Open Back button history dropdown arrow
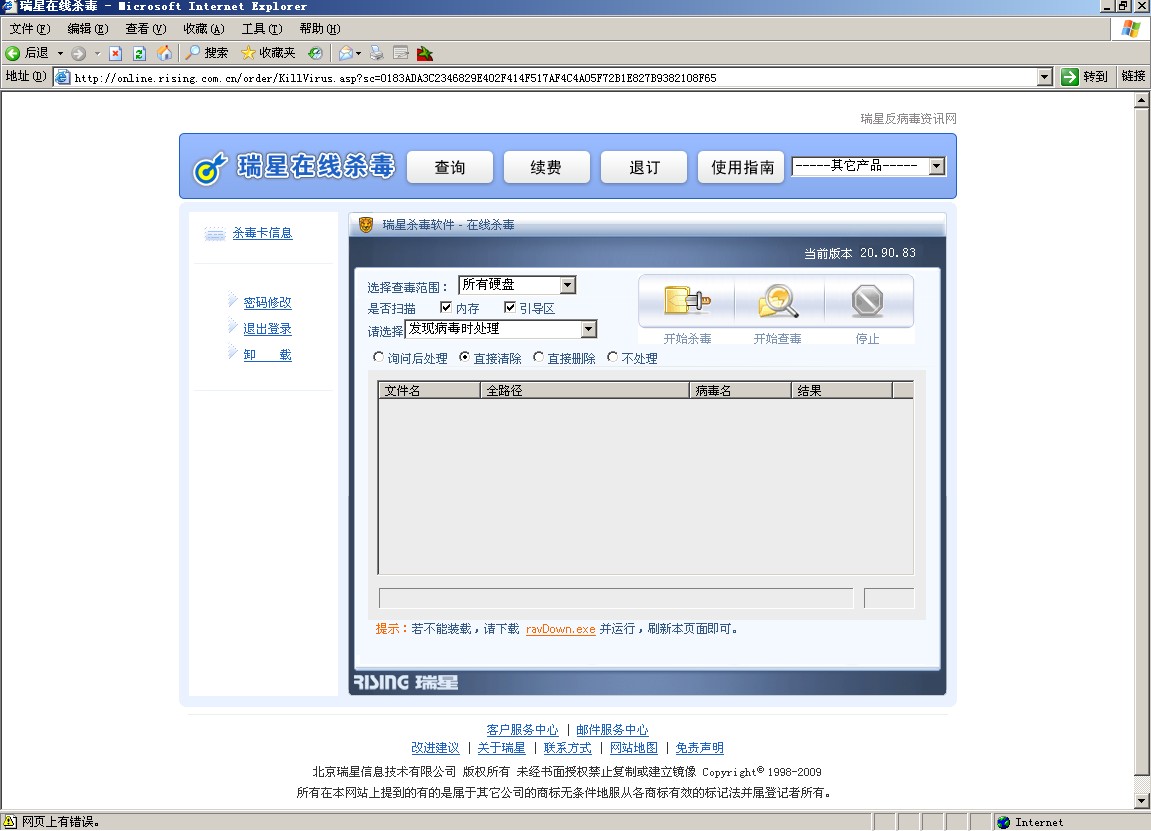1151x831 pixels. [60, 53]
